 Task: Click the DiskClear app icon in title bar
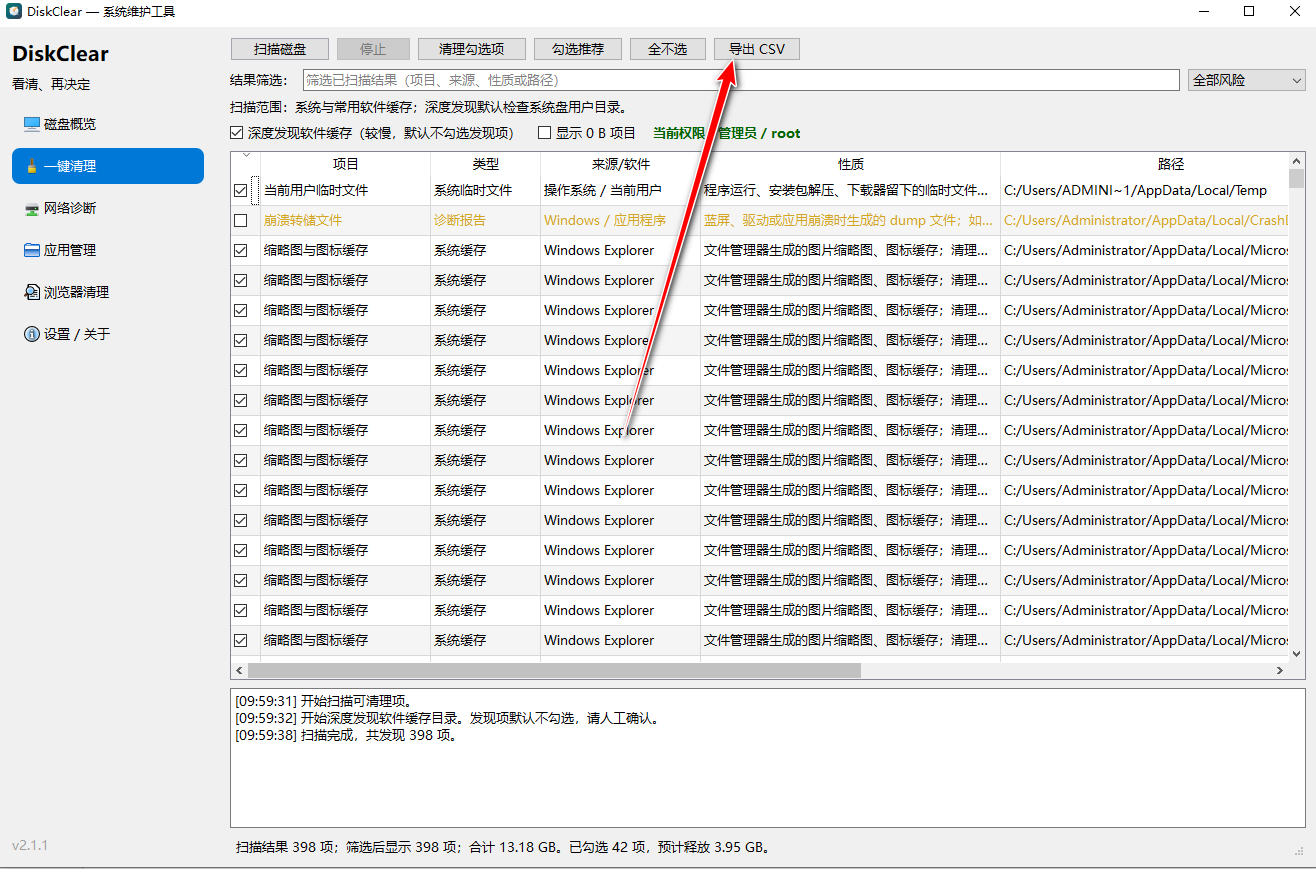click(14, 11)
